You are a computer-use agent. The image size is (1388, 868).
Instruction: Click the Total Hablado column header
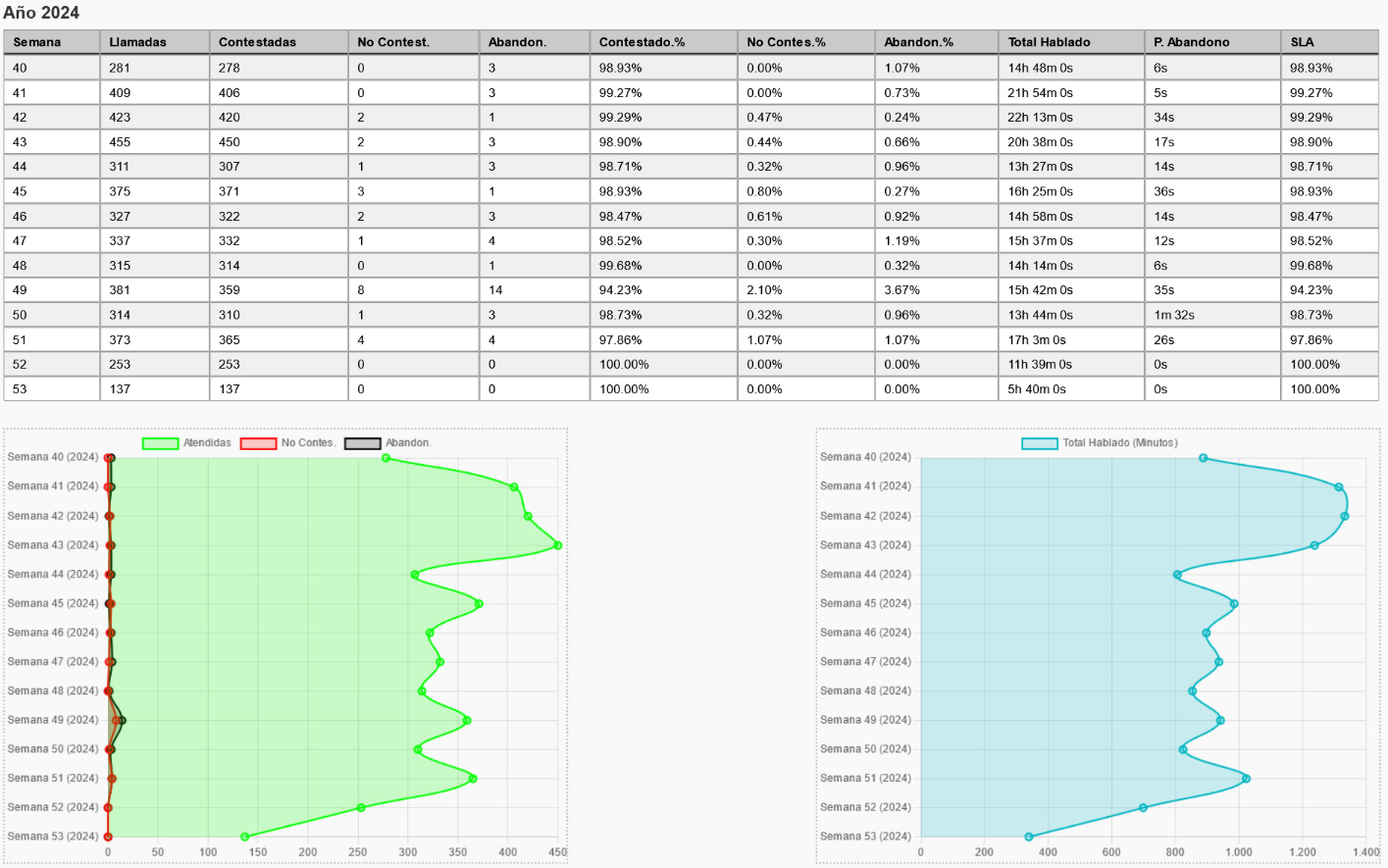pyautogui.click(x=1049, y=42)
